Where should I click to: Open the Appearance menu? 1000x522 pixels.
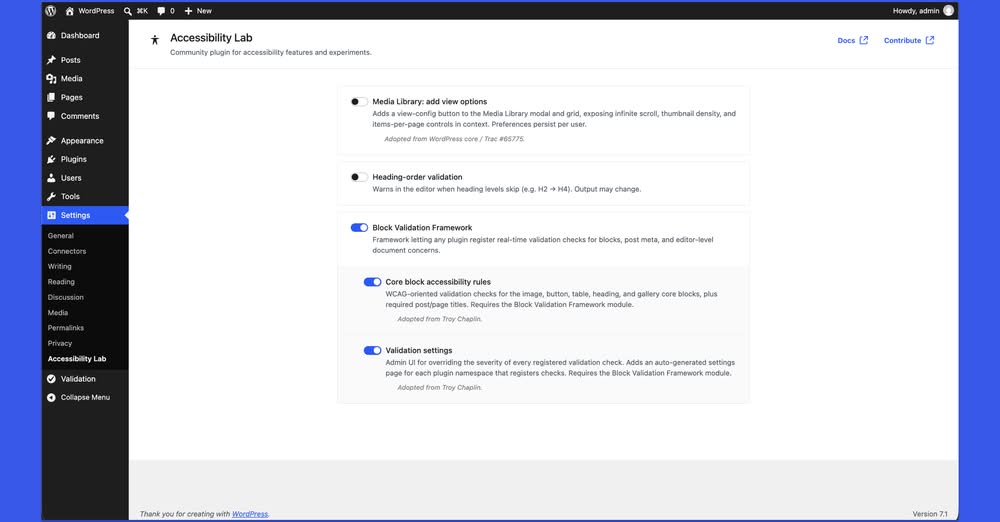pos(85,140)
